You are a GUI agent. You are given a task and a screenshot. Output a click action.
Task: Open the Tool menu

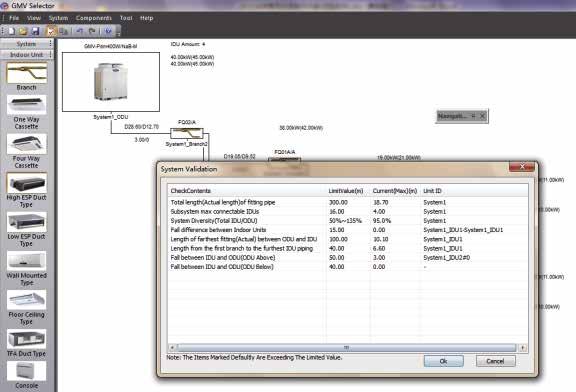pos(126,18)
